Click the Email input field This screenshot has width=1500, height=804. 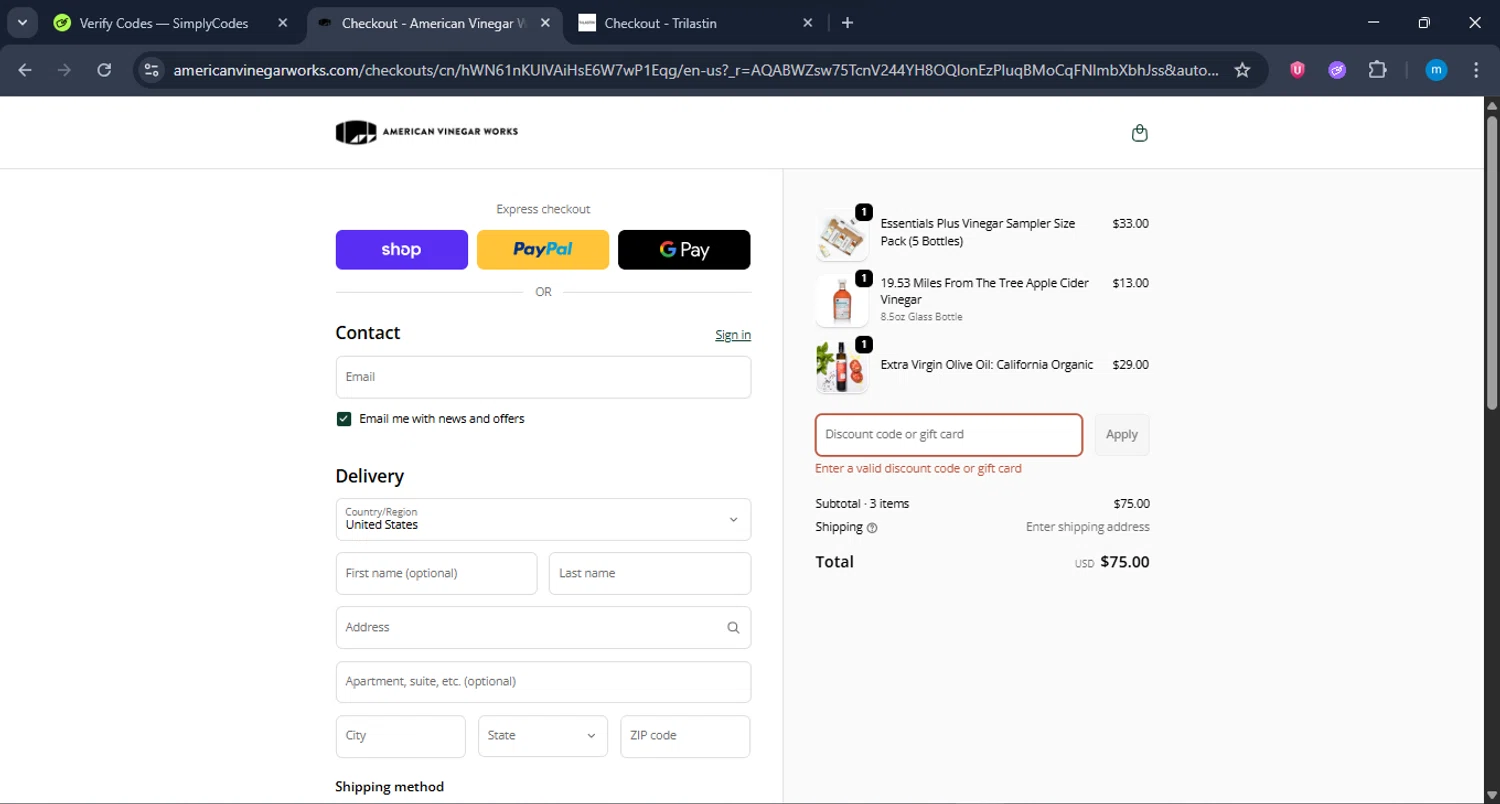(543, 377)
